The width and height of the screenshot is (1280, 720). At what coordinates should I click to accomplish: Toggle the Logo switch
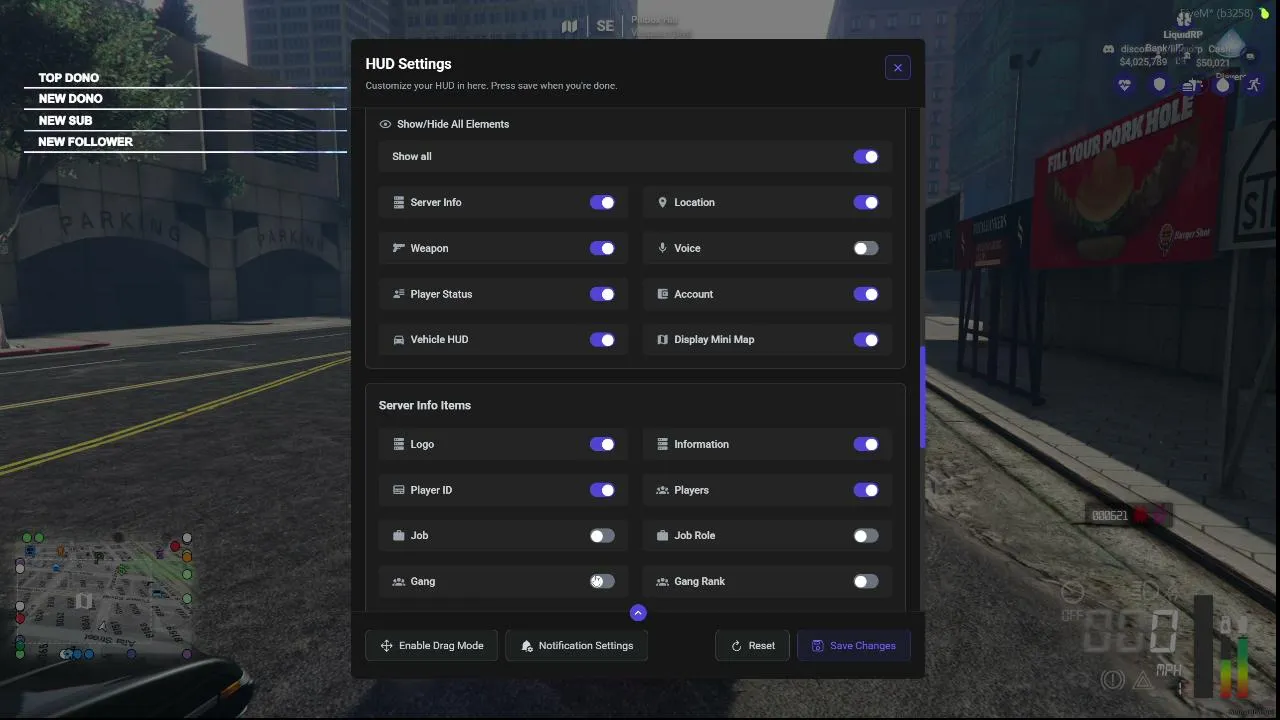coord(602,444)
